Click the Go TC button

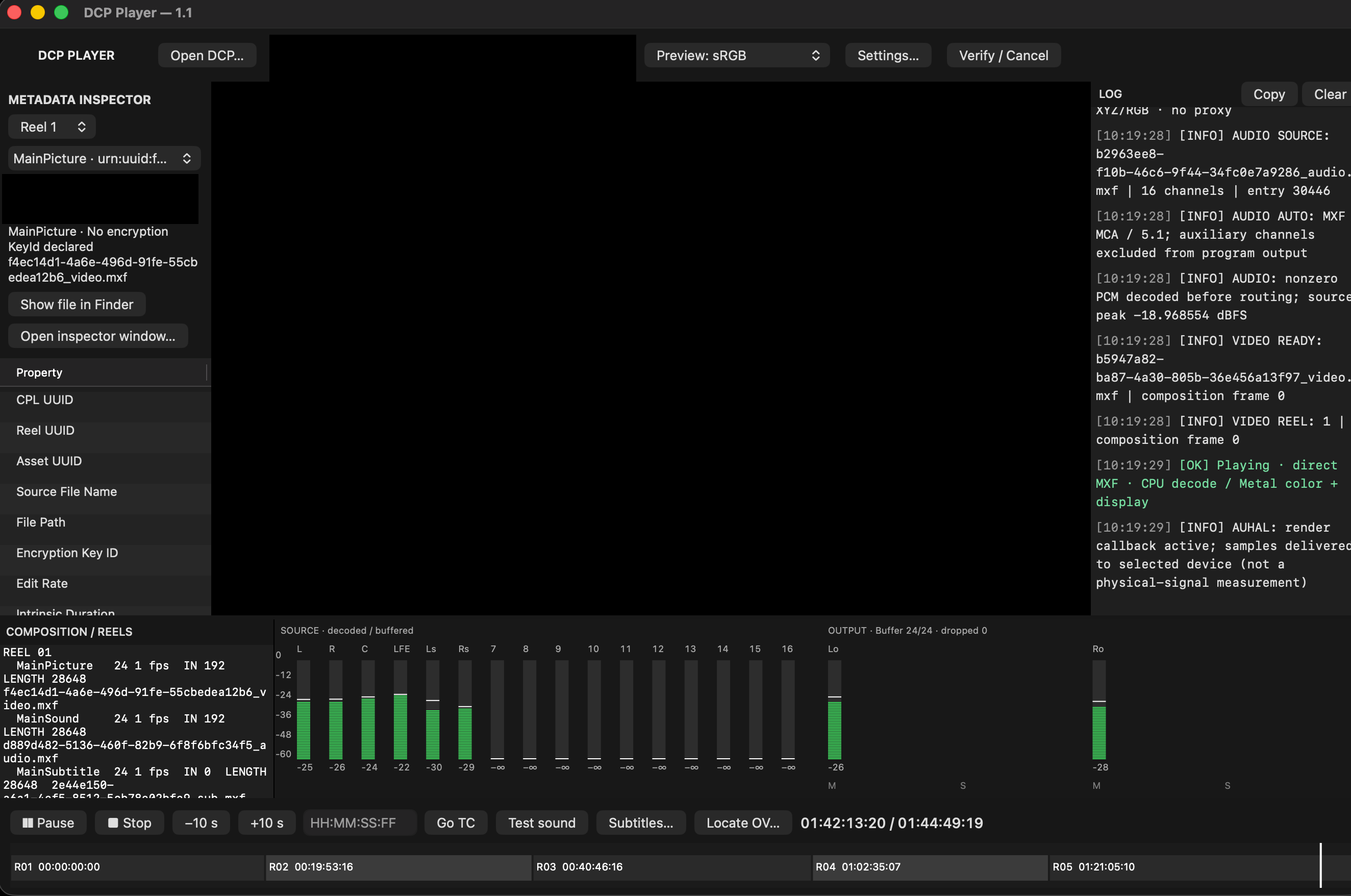pyautogui.click(x=456, y=823)
